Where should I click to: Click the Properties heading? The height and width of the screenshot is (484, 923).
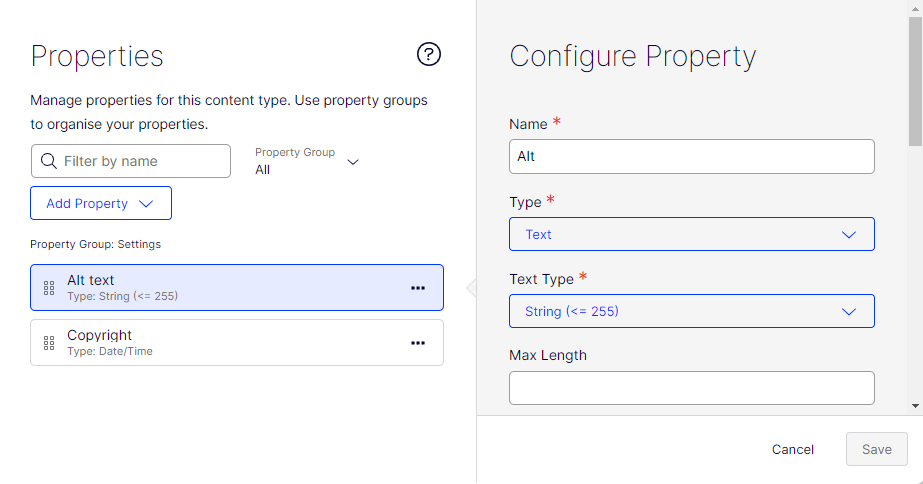tap(97, 57)
